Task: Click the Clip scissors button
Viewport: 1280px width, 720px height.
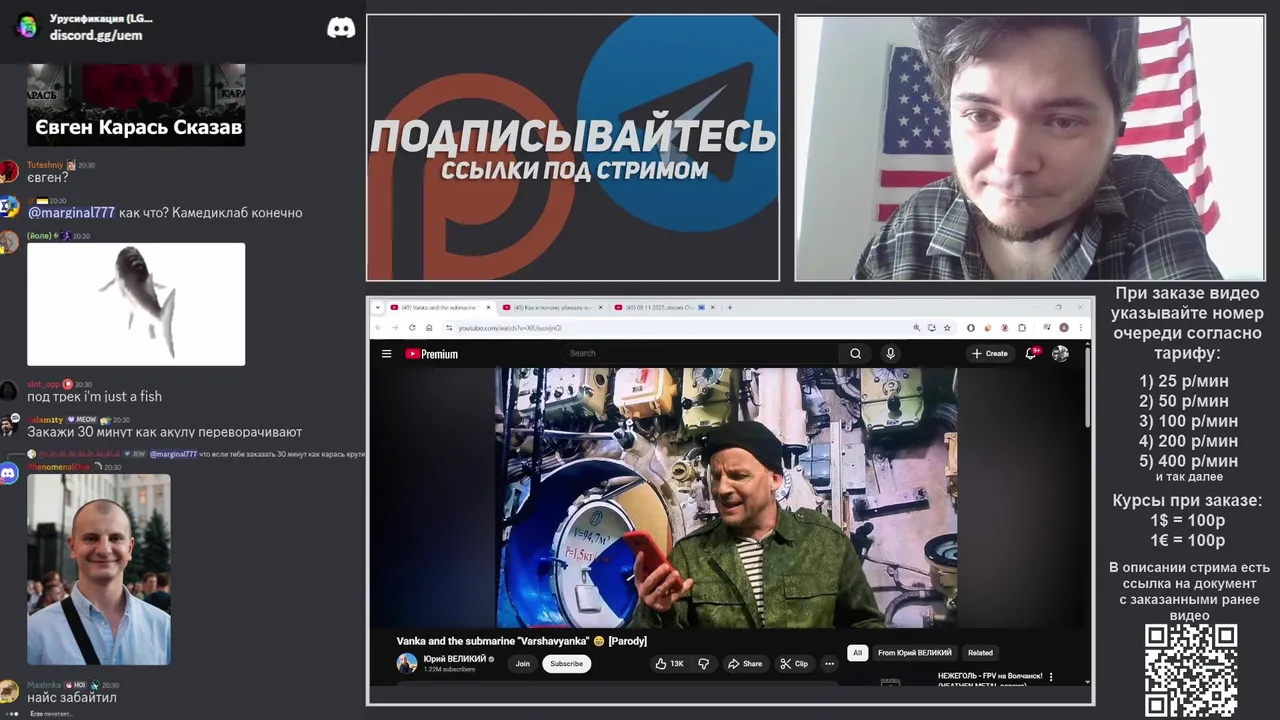Action: (x=794, y=663)
